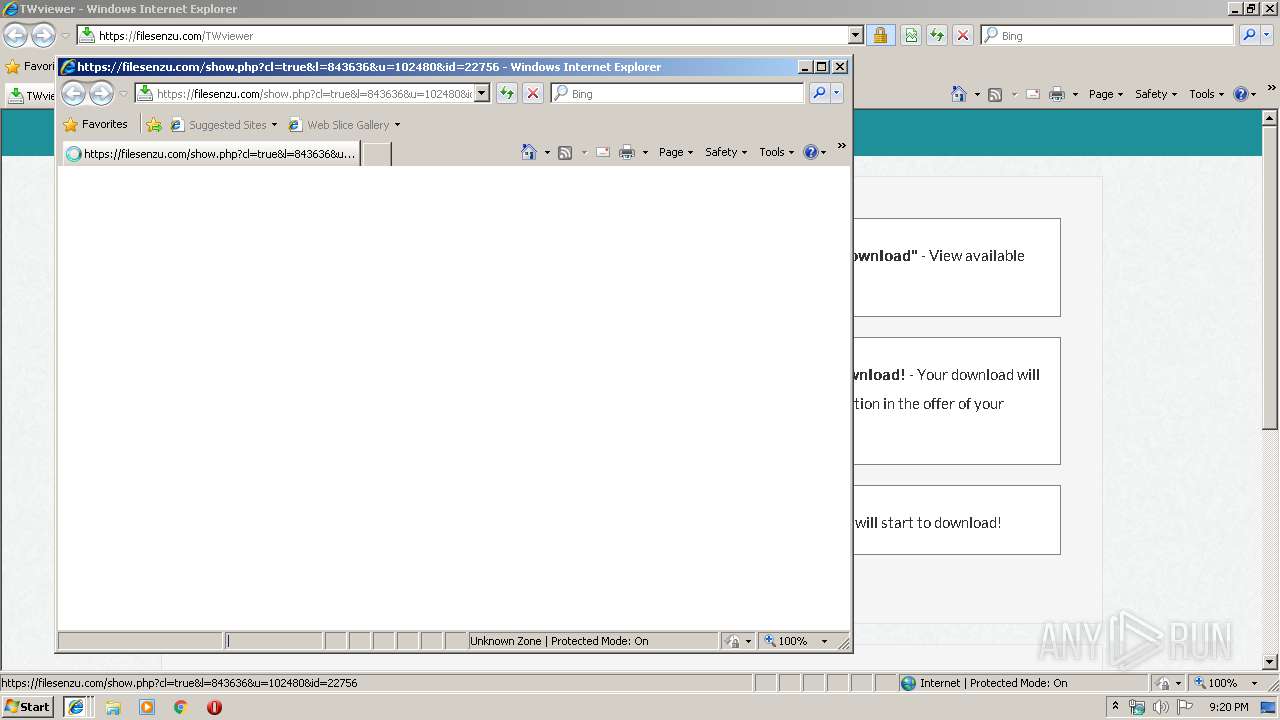Image resolution: width=1280 pixels, height=720 pixels.
Task: Click Home icon in main window command bar
Action: coord(959,94)
